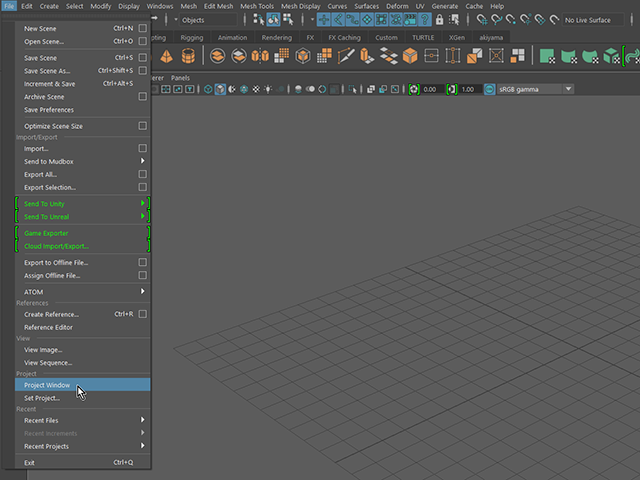Click the green cube subdiv shelf icon
This screenshot has height=480, width=640.
coord(611,56)
